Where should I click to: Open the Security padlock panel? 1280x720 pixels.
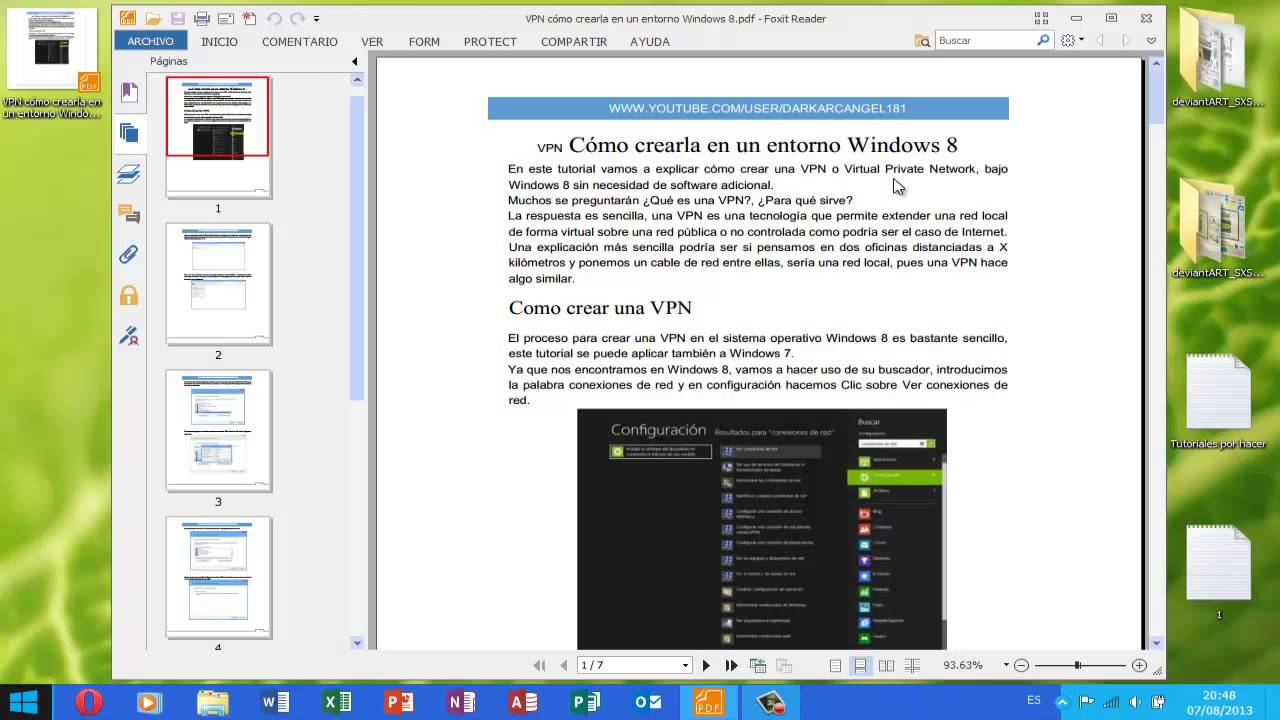point(129,295)
